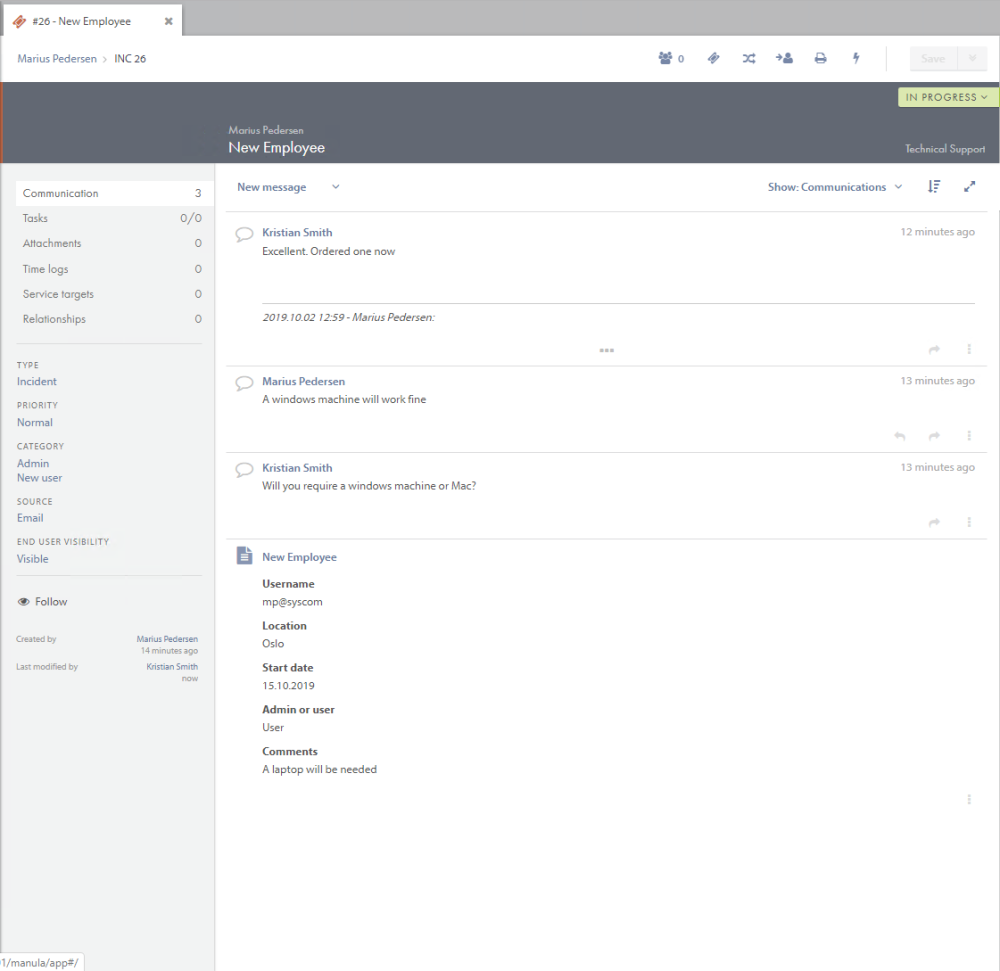This screenshot has height=971, width=1000.
Task: Click the paperclip attachment icon
Action: click(713, 58)
